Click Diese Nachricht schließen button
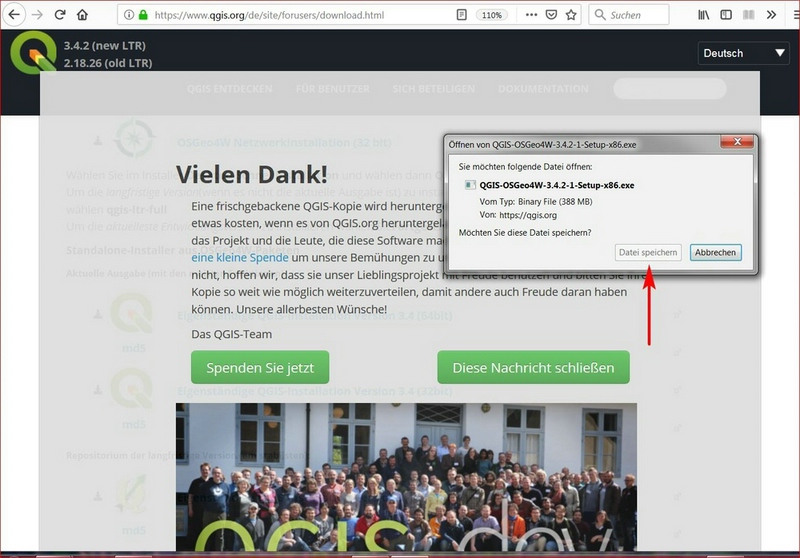This screenshot has width=800, height=558. [533, 367]
